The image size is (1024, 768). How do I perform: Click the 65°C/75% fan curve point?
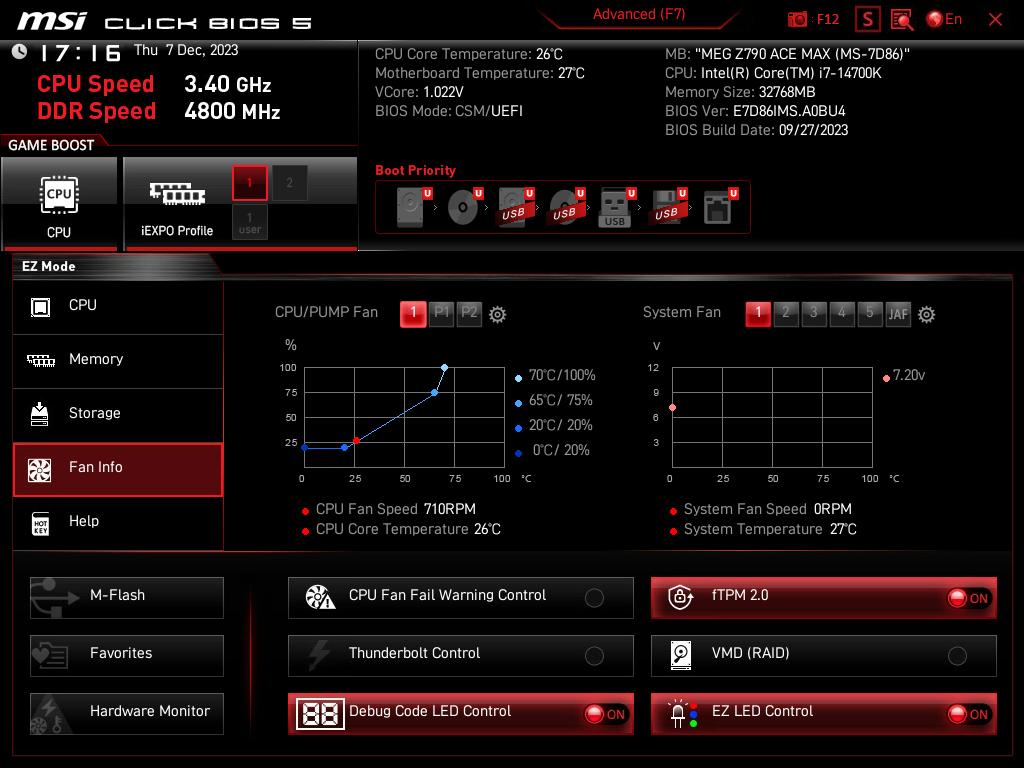(x=434, y=392)
